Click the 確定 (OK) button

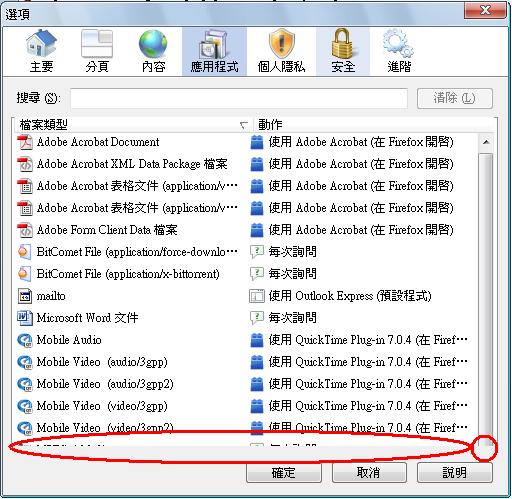click(284, 472)
